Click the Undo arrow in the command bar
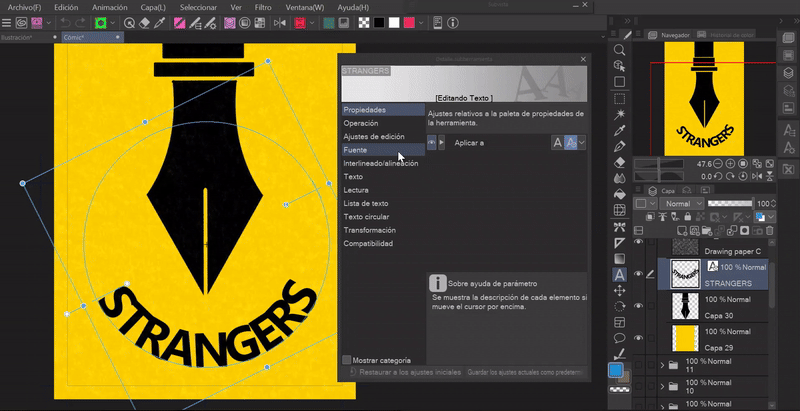The width and height of the screenshot is (800, 411). pos(65,23)
